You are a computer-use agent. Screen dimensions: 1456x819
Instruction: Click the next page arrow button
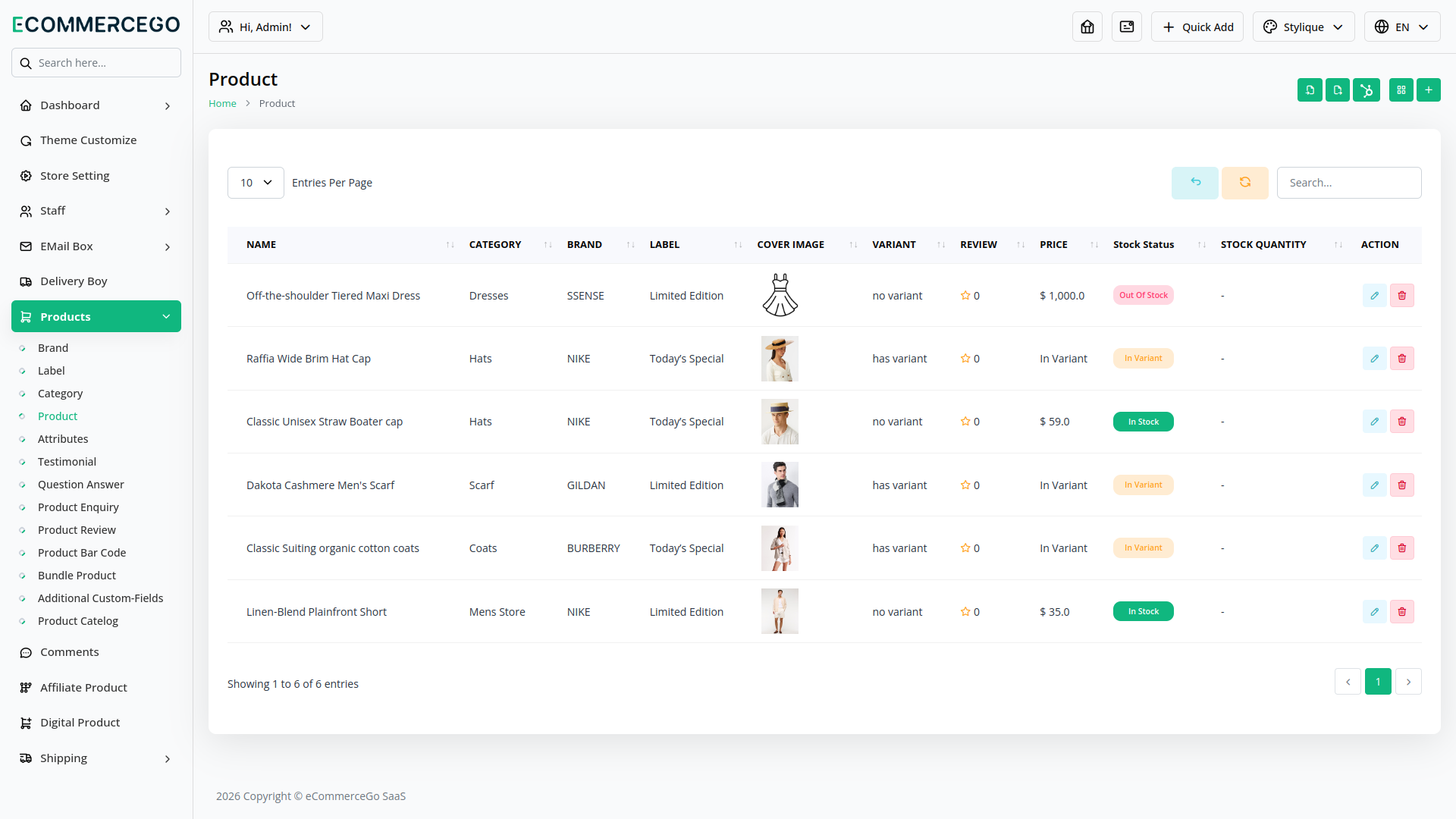click(x=1408, y=682)
